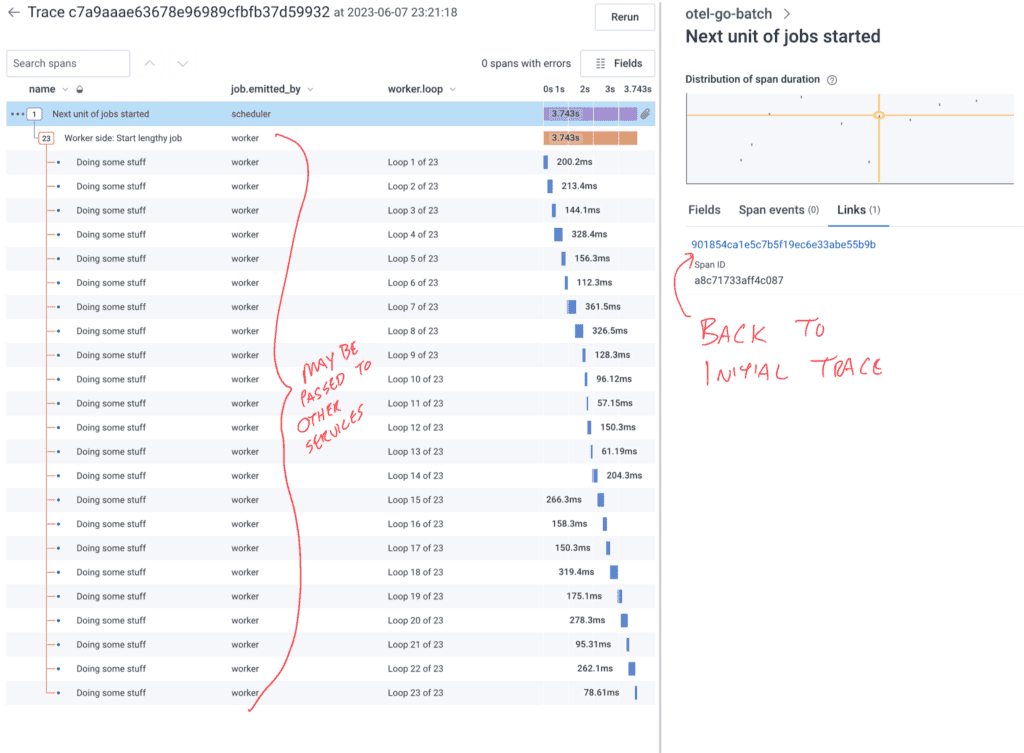Click the highlighted point in duration distribution chart
This screenshot has width=1024, height=753.
tap(879, 116)
